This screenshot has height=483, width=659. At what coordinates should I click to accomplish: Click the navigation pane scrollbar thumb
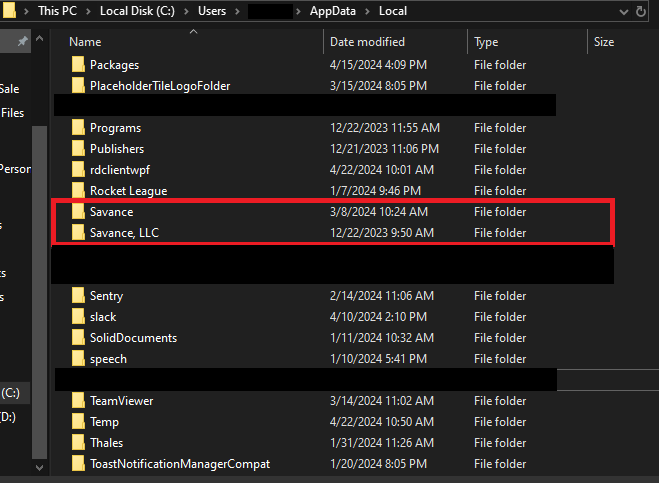click(x=40, y=292)
